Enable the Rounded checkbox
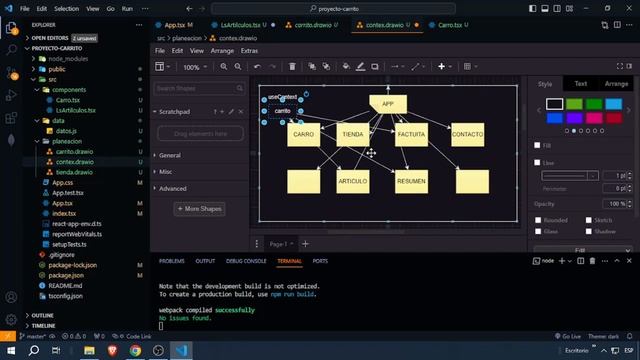640x360 pixels. (538, 220)
